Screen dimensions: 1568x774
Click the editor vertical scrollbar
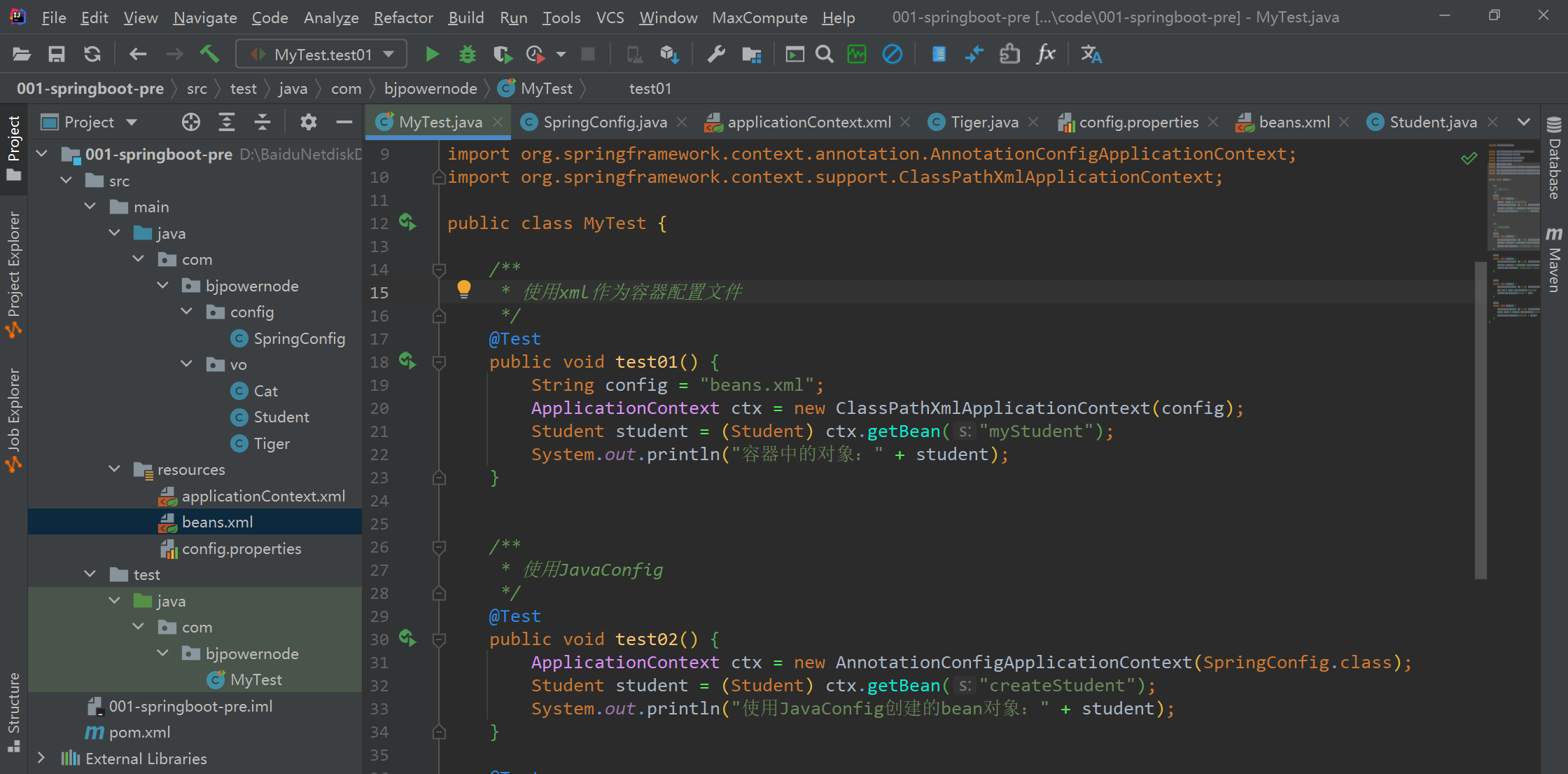click(1480, 420)
